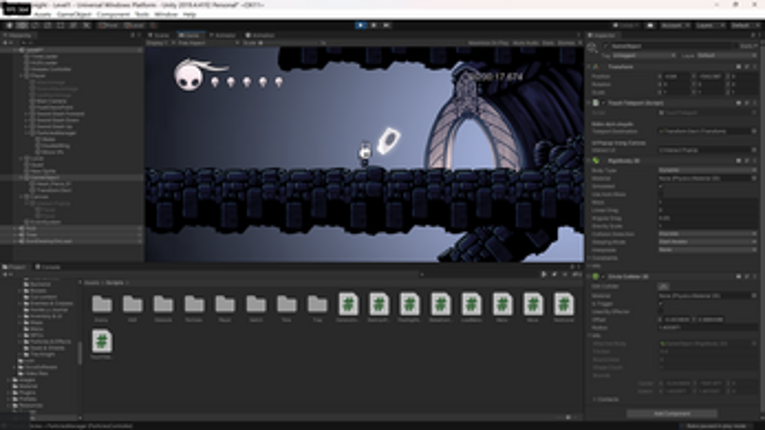Toggle the Pivot handle position button

[107, 25]
